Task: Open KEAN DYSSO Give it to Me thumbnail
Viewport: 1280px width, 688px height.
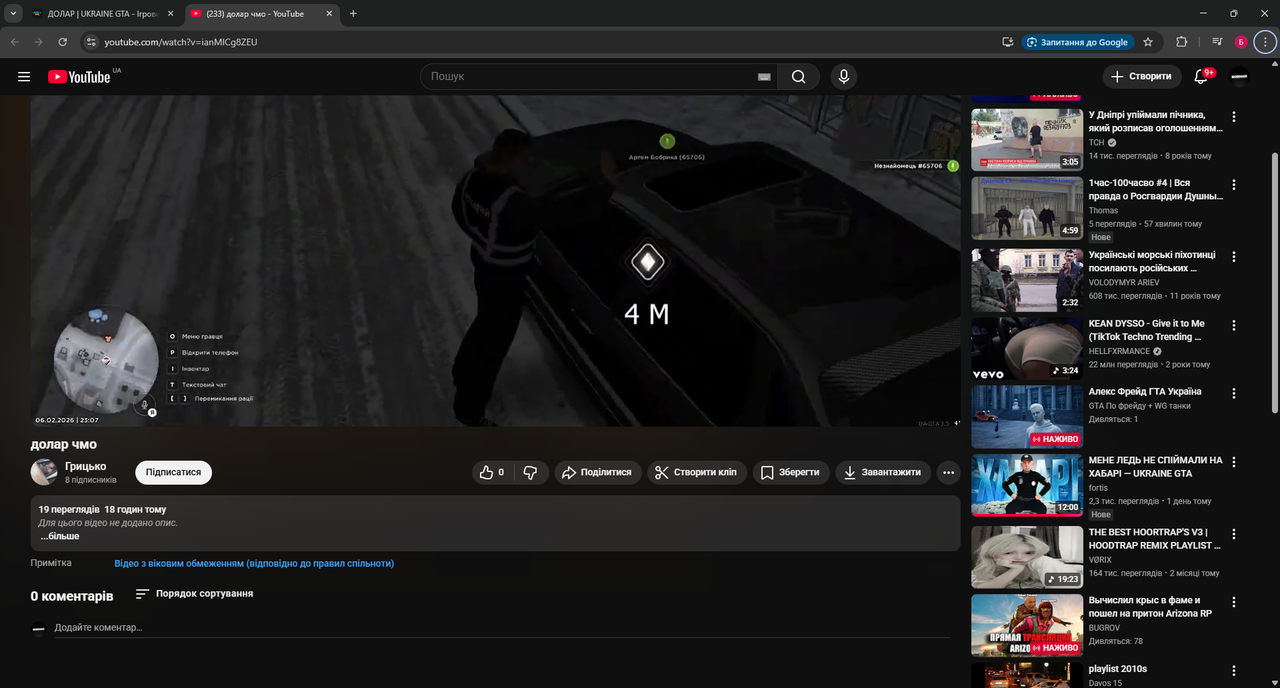Action: click(1027, 348)
